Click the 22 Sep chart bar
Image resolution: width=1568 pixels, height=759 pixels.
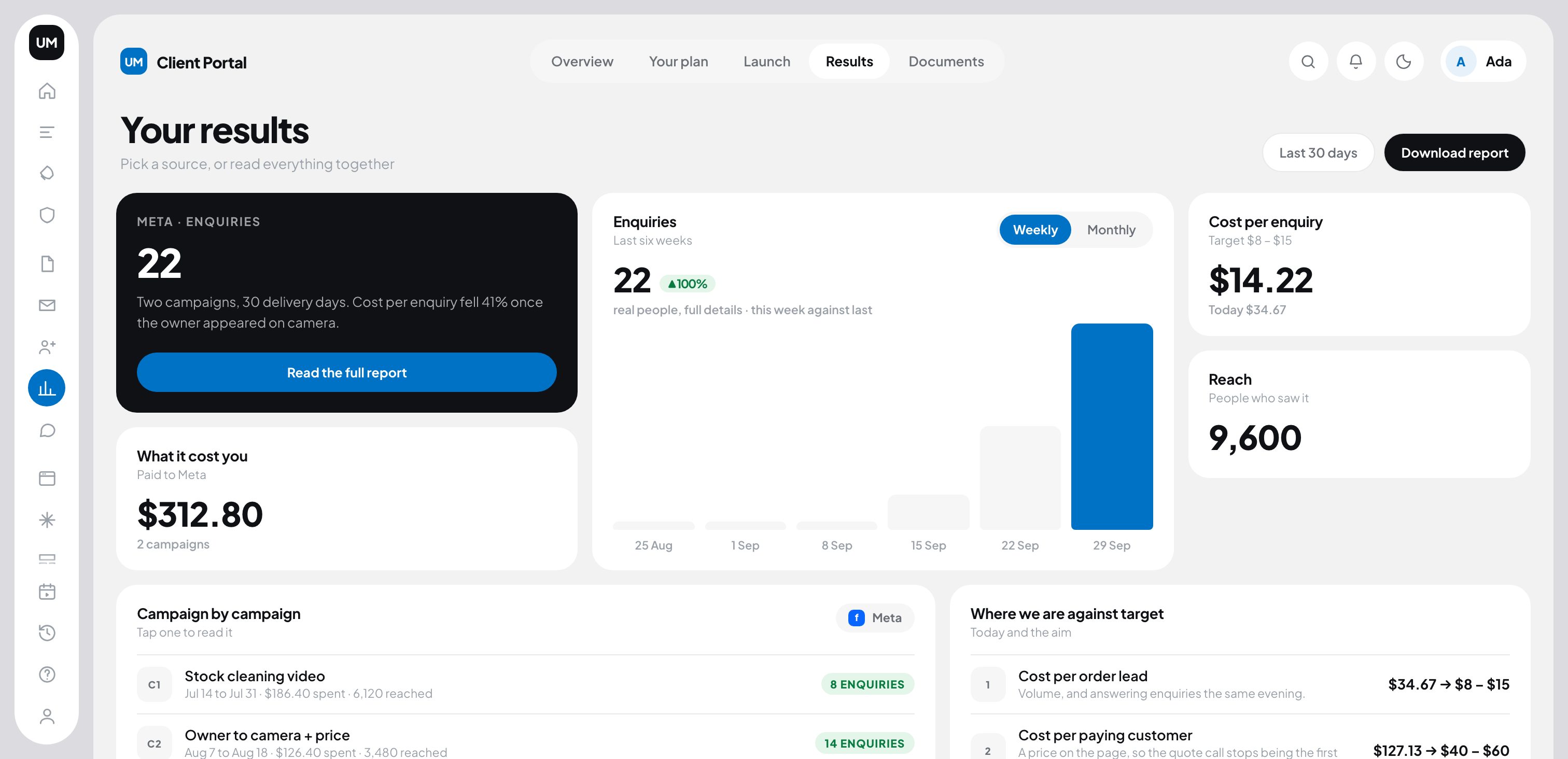(x=1019, y=478)
